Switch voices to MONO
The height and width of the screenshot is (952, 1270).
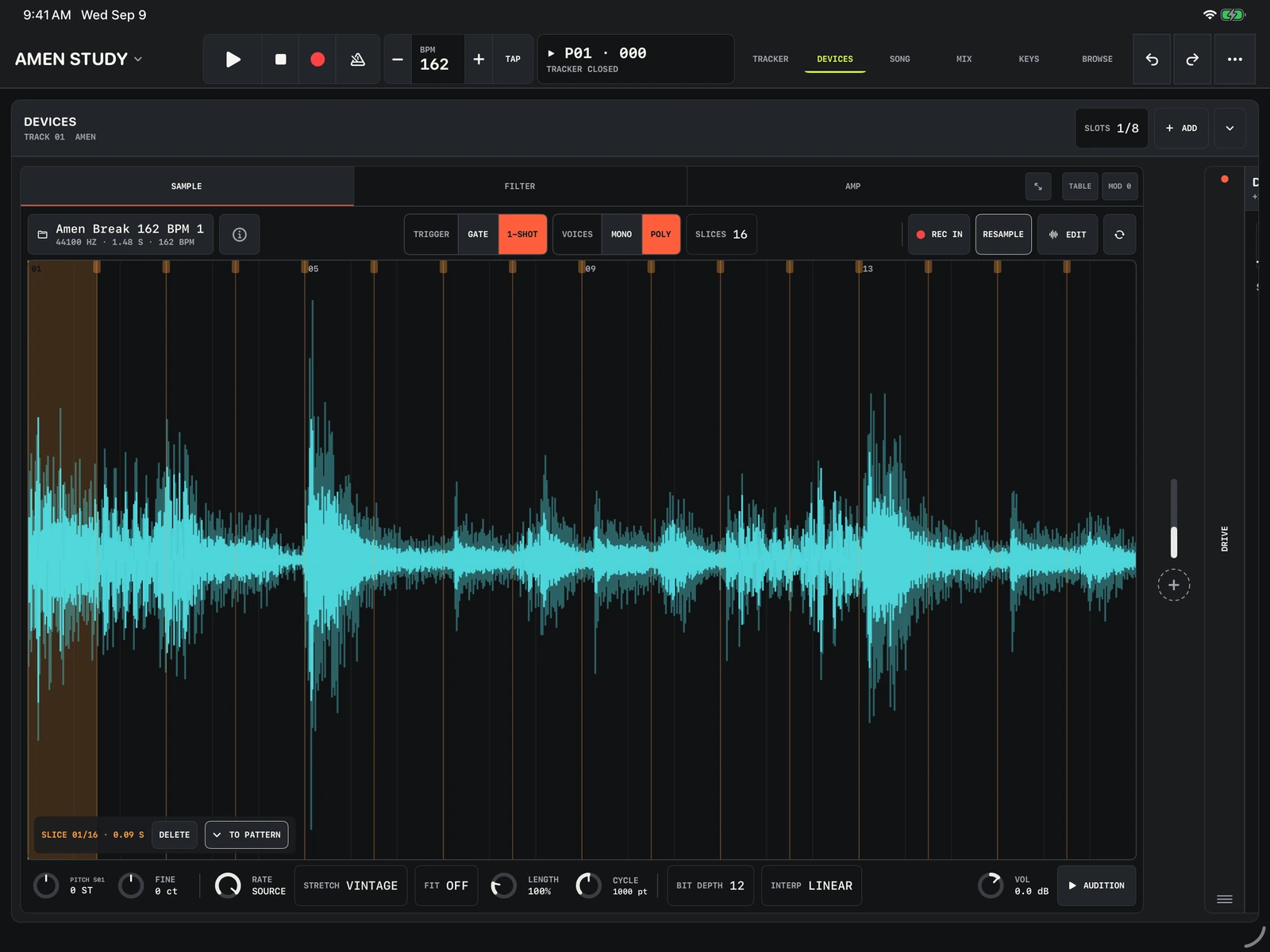(622, 234)
